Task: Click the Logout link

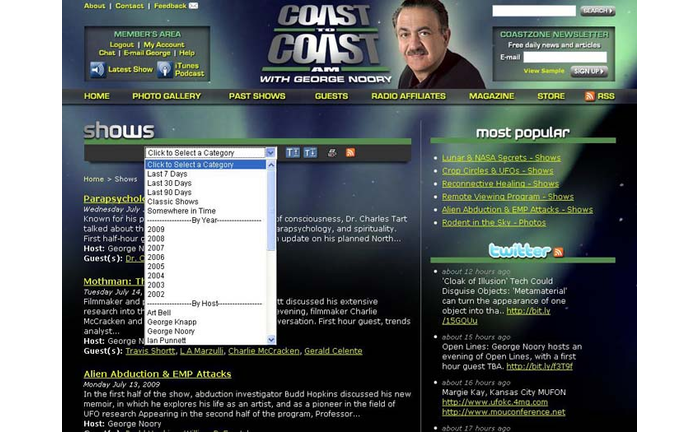Action: pyautogui.click(x=122, y=45)
